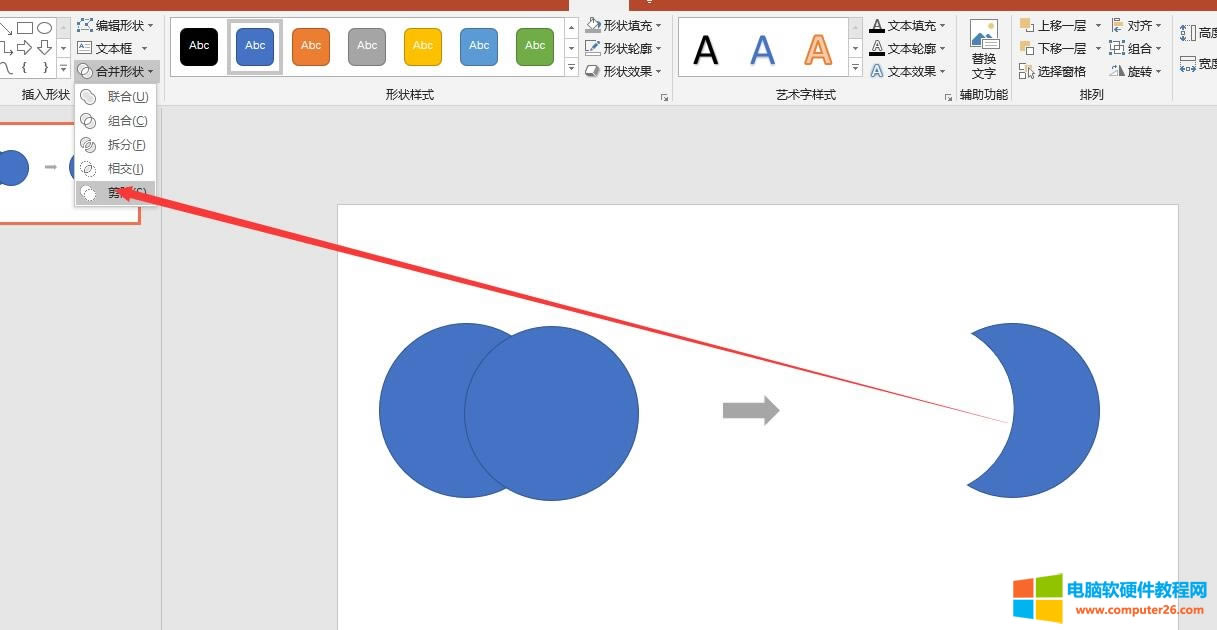
Task: Open the 形状填充 shape fill dropdown
Action: (x=624, y=25)
